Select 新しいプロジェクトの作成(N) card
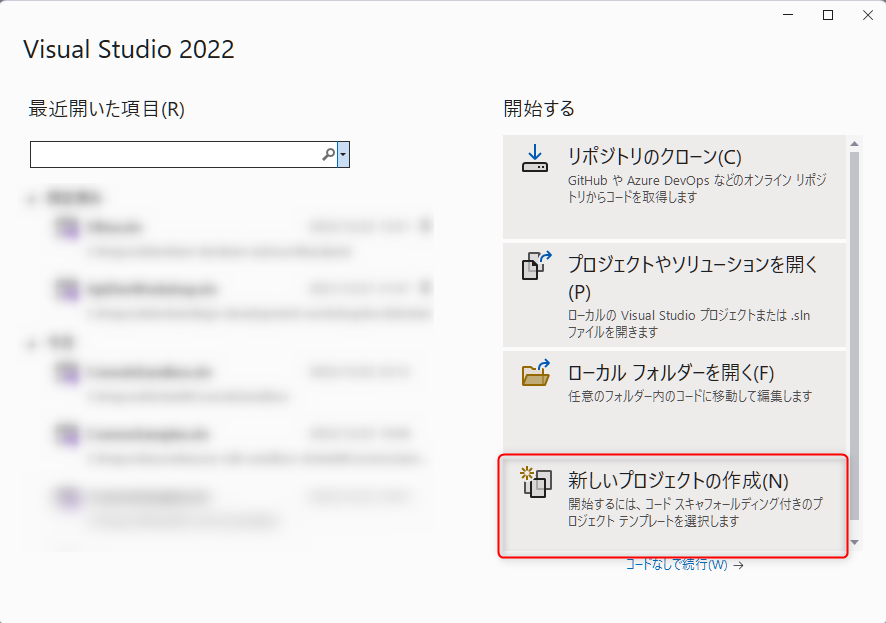 pos(674,506)
